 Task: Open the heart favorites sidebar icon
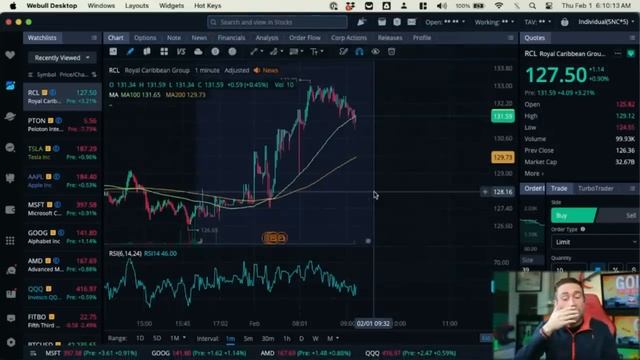10,55
